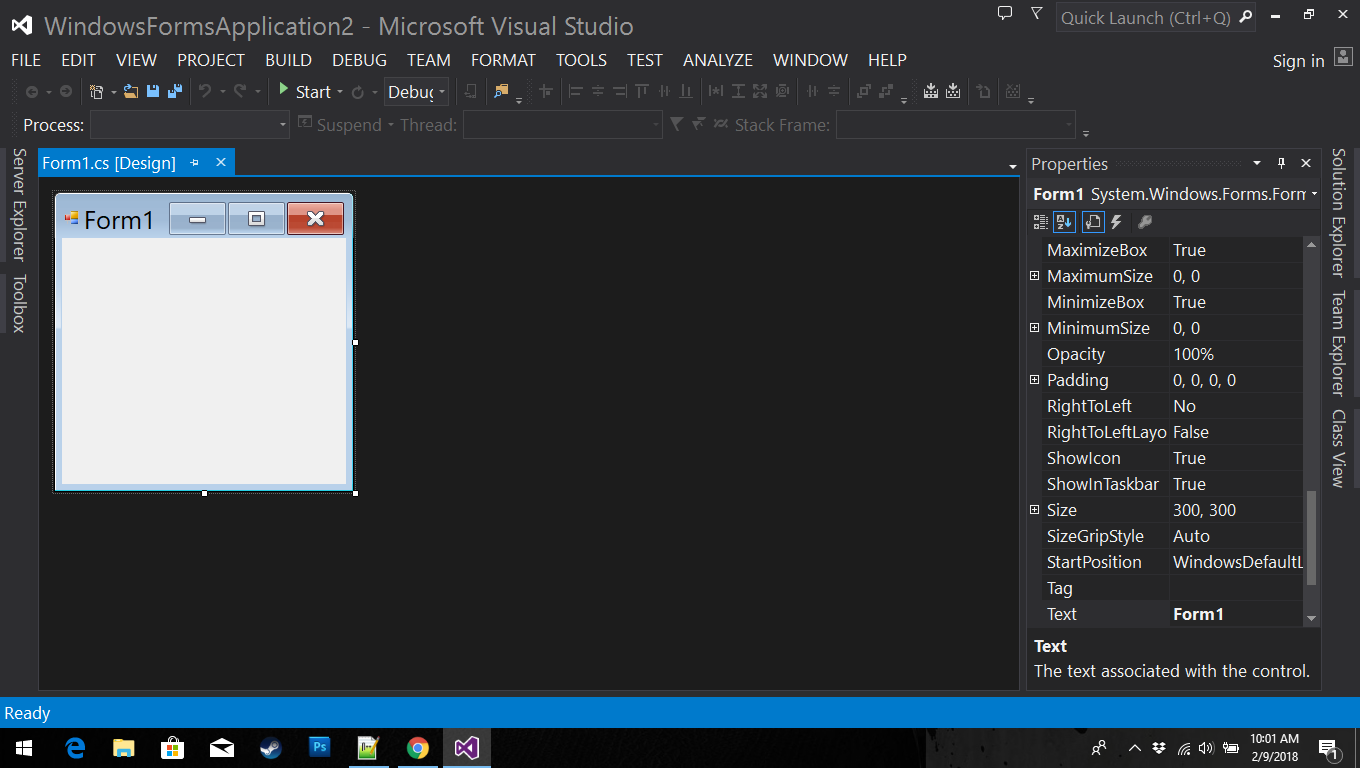This screenshot has width=1360, height=768.
Task: Open the PROJECT menu
Action: coord(211,60)
